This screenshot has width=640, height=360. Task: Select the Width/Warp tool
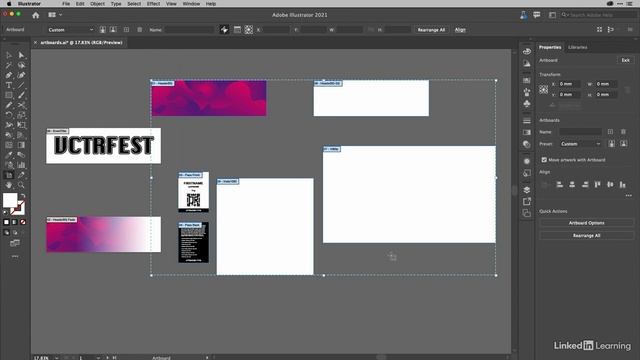(9, 125)
